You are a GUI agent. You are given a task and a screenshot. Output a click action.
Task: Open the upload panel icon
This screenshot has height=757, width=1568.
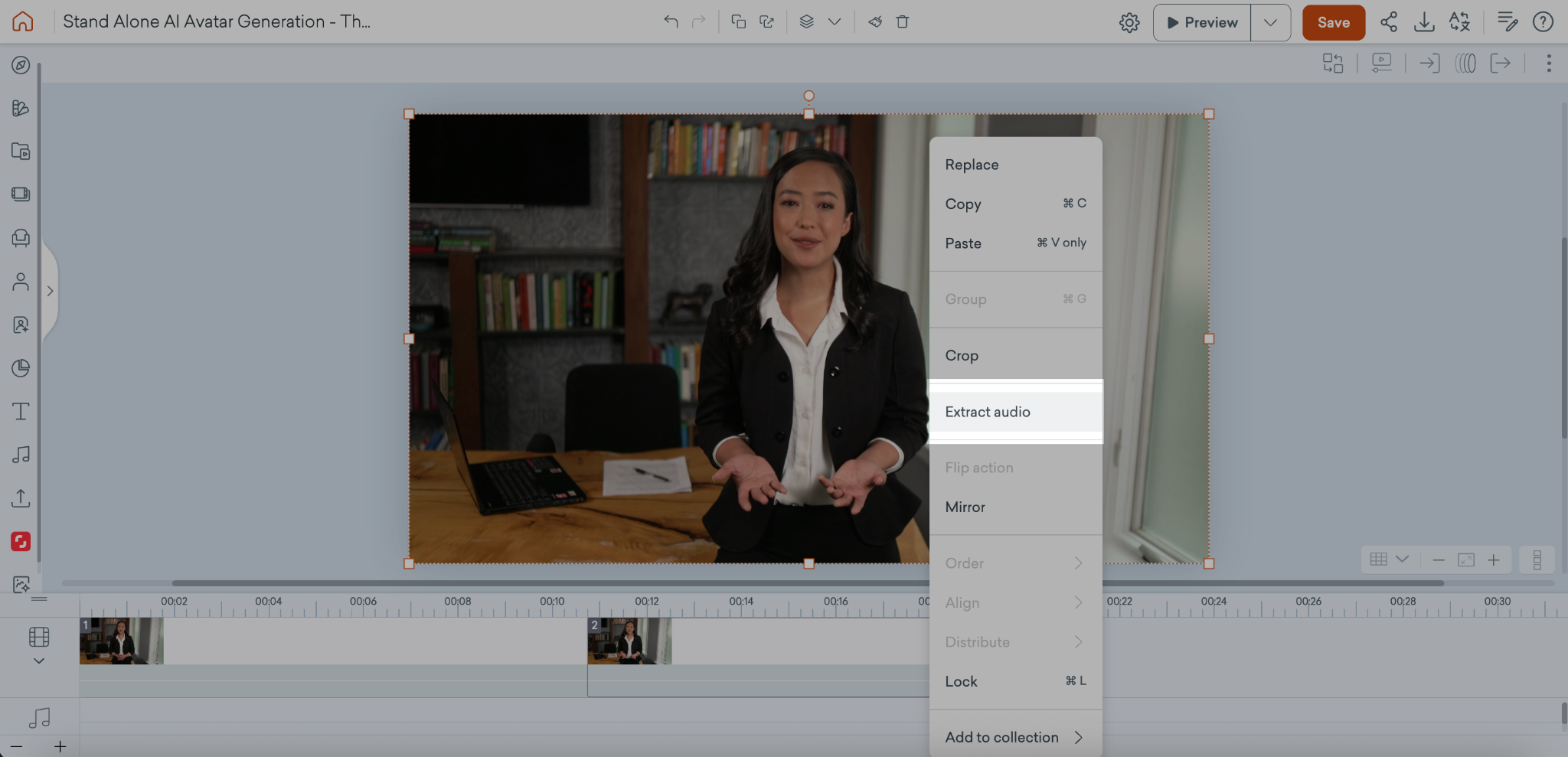21,498
